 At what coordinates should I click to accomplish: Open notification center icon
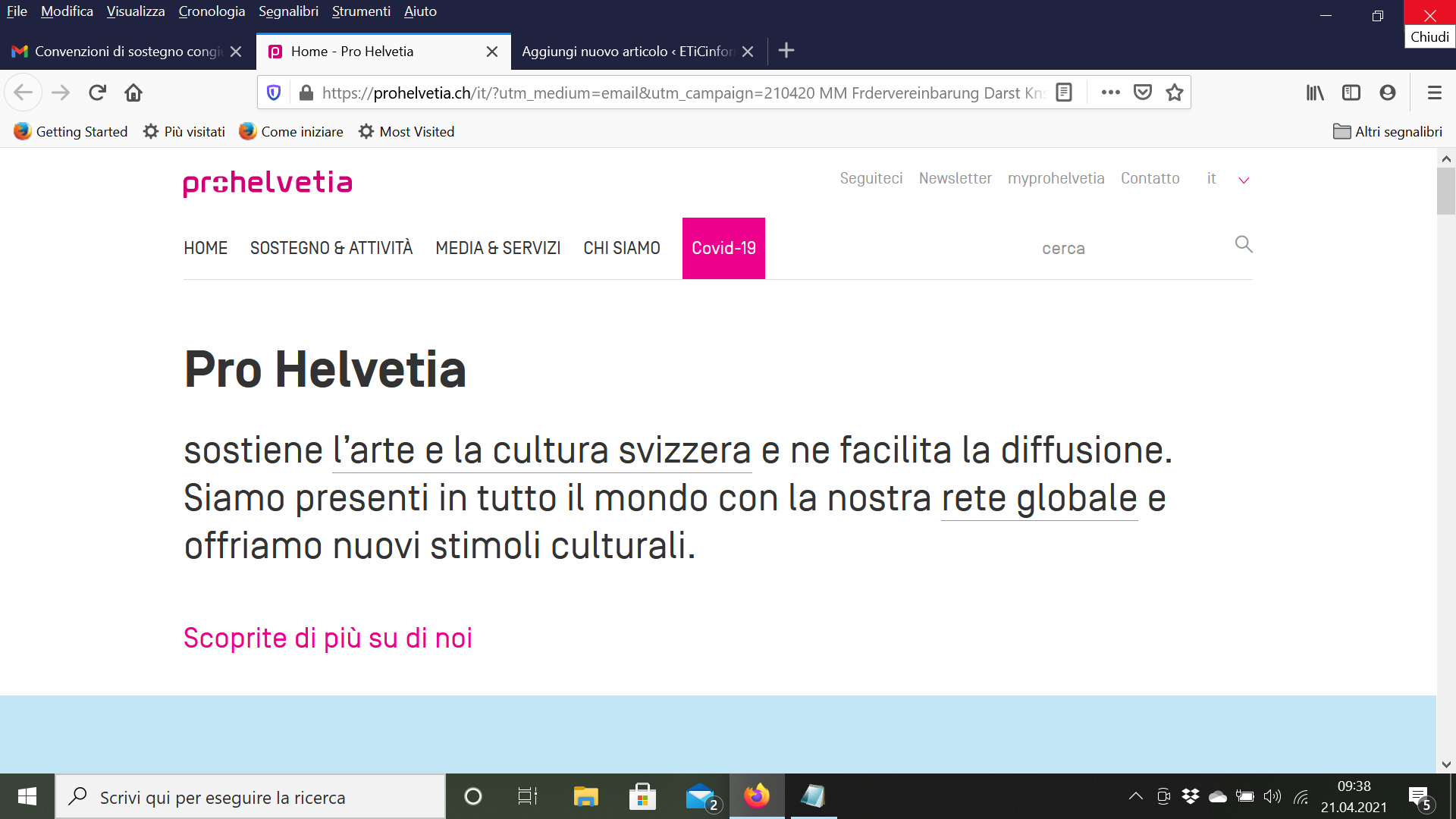tap(1420, 798)
